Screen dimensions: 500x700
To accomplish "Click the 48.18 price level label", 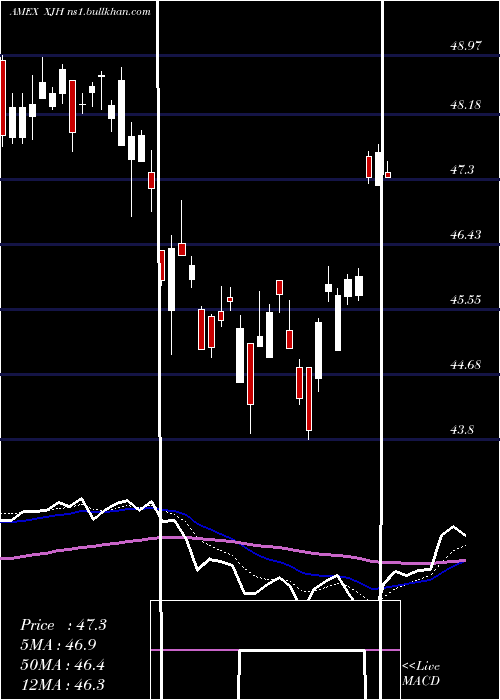I will [x=466, y=105].
